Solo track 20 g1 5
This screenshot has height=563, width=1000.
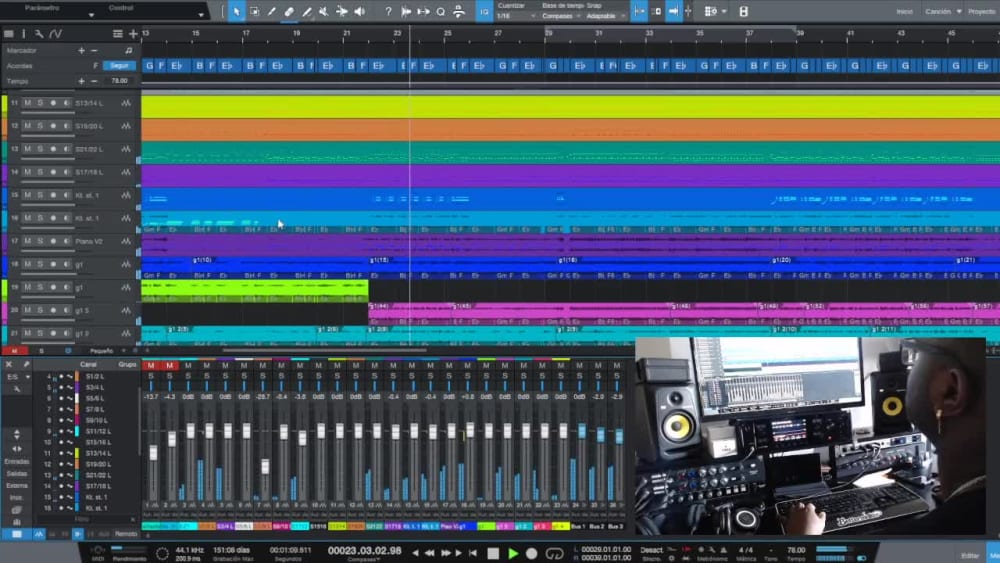tap(40, 310)
